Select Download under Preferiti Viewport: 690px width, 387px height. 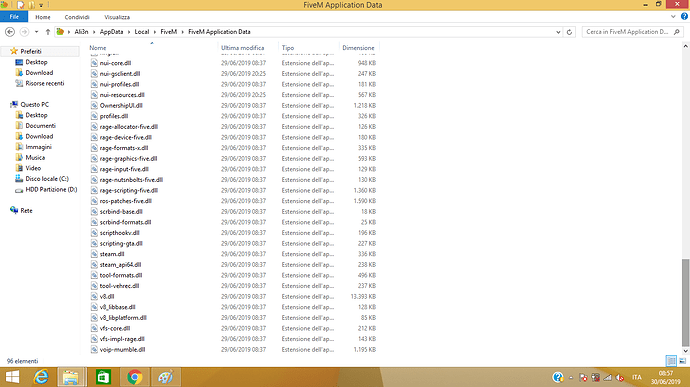pyautogui.click(x=39, y=73)
